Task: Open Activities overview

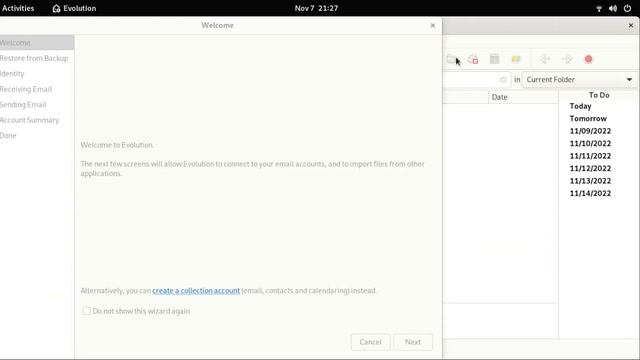Action: coord(18,8)
